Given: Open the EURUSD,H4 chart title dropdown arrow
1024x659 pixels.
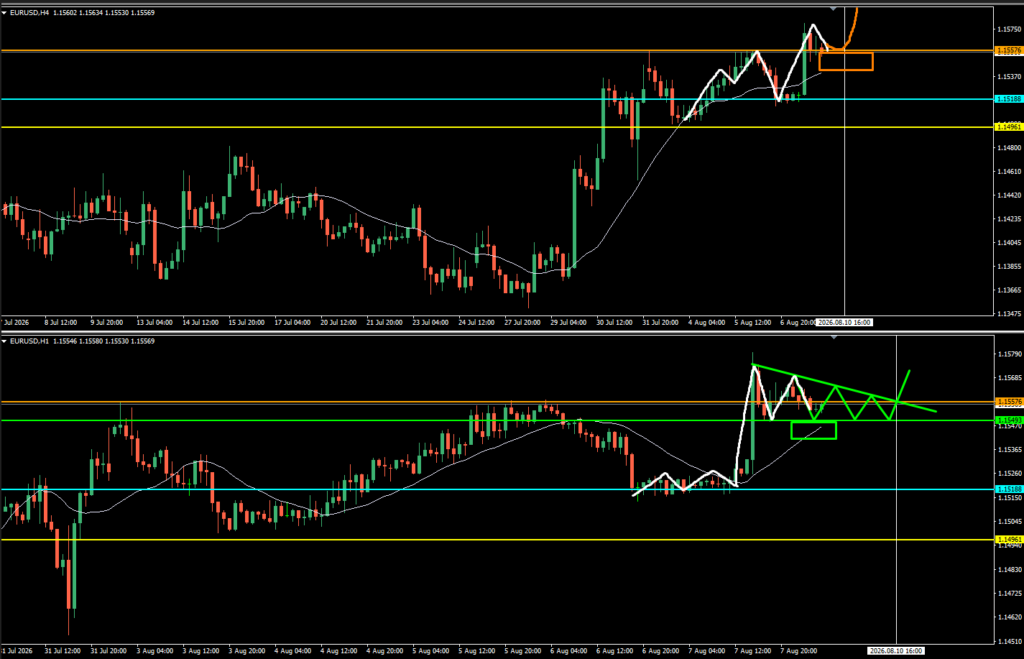Looking at the screenshot, I should coord(4,12).
